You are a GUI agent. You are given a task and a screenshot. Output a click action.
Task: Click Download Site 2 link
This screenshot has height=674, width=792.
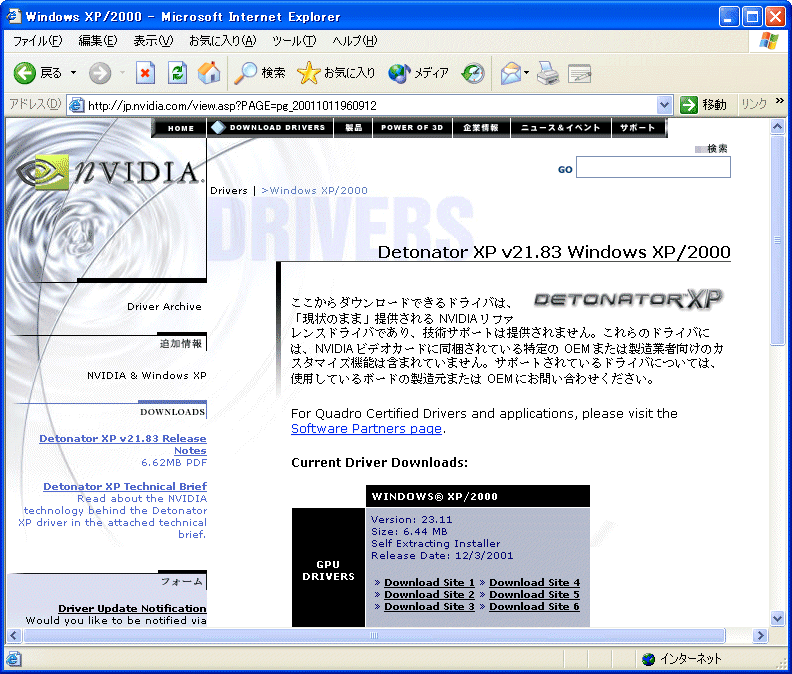click(x=429, y=594)
